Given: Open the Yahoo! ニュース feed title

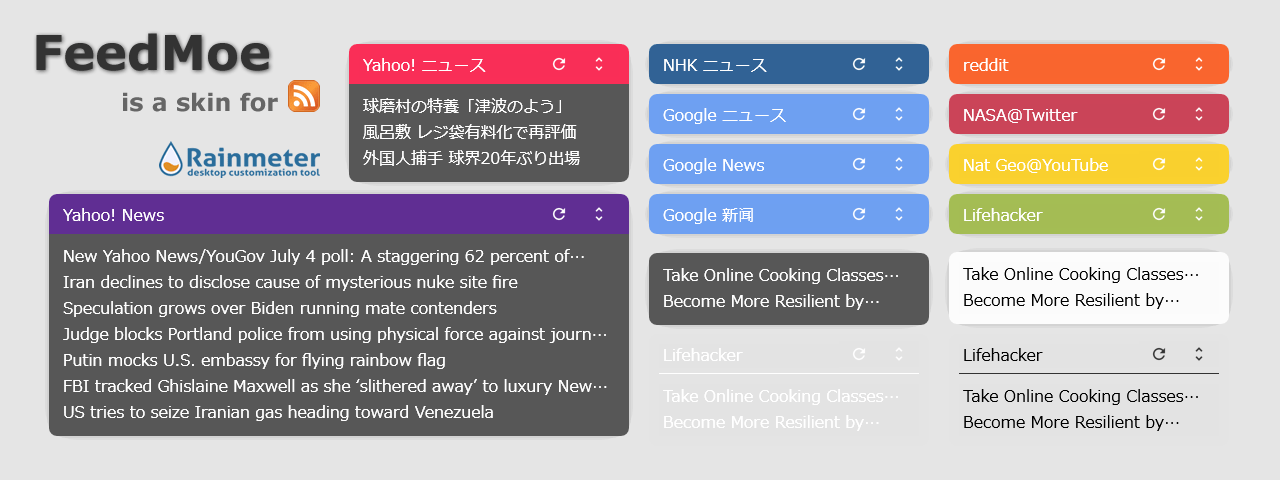Looking at the screenshot, I should tap(424, 65).
